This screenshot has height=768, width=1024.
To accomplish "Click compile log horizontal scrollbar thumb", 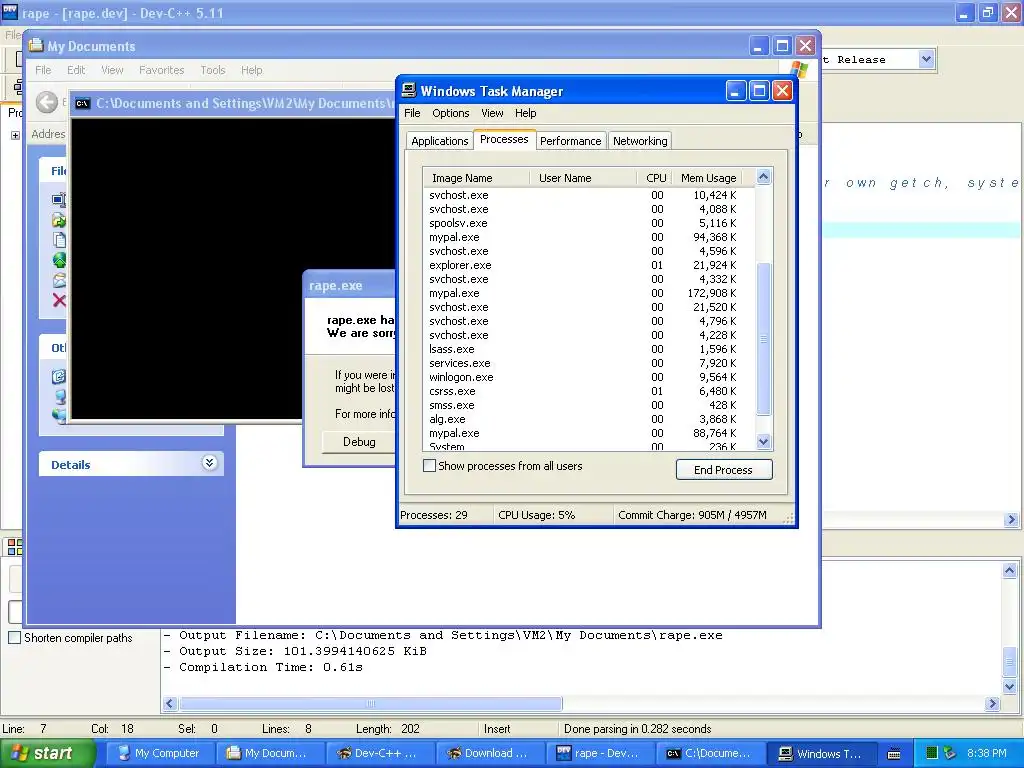I will point(371,703).
